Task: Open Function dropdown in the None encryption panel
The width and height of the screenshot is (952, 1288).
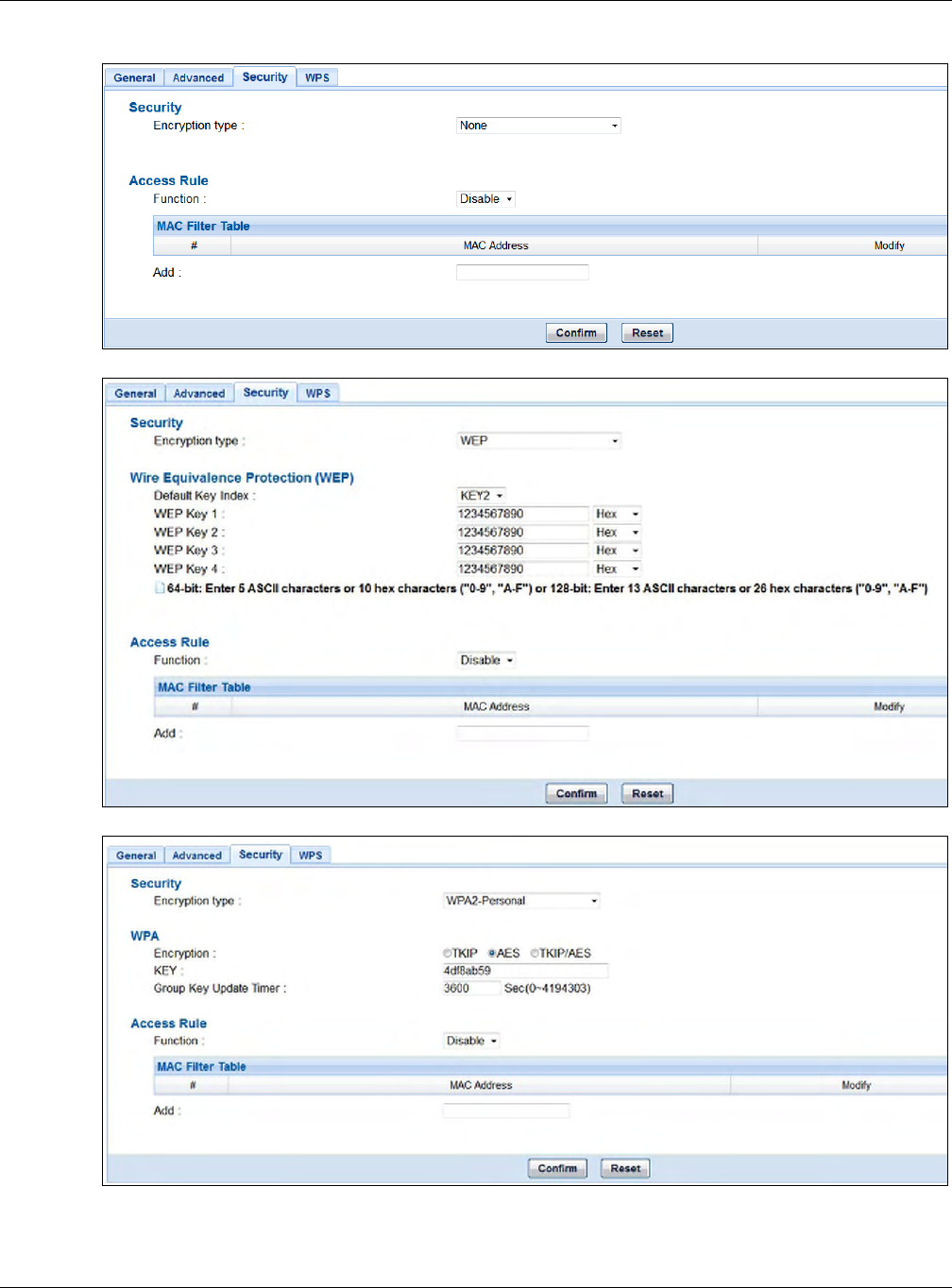Action: [x=486, y=199]
